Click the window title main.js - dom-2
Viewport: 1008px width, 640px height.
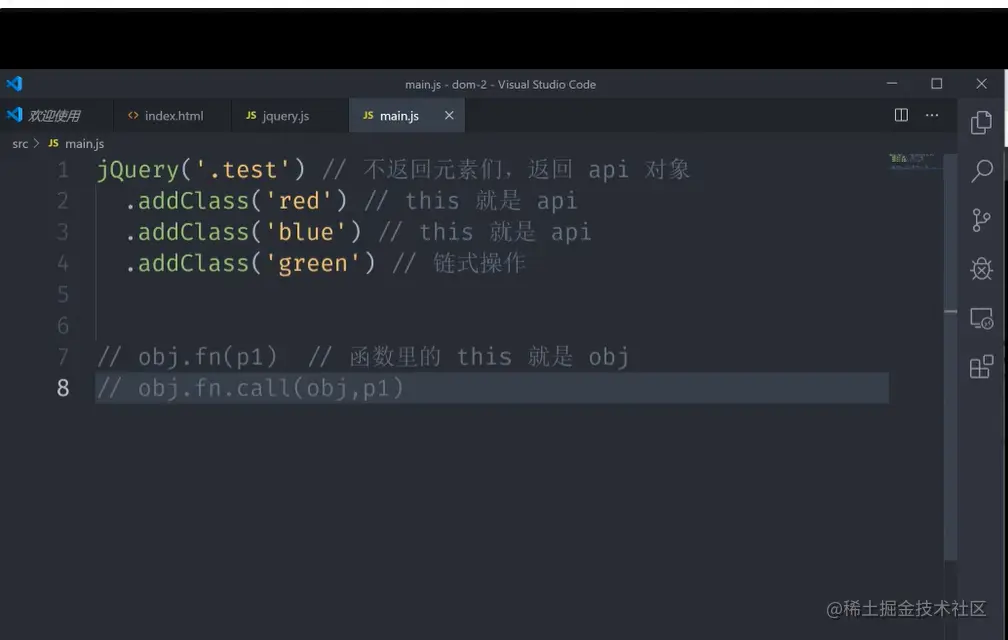point(500,84)
